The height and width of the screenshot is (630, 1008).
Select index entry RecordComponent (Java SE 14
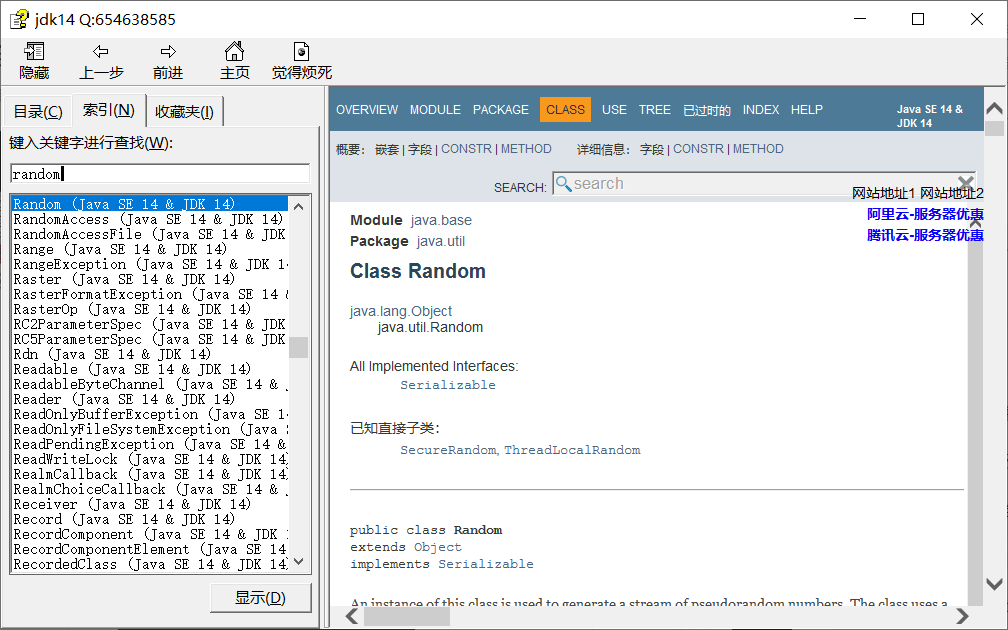(150, 534)
